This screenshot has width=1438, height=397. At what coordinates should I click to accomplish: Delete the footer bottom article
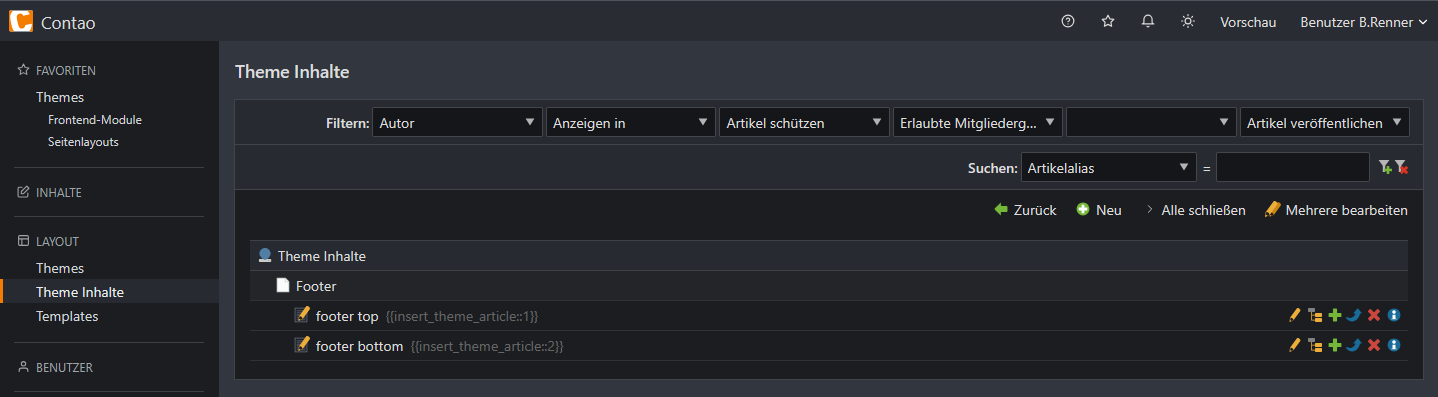1374,346
